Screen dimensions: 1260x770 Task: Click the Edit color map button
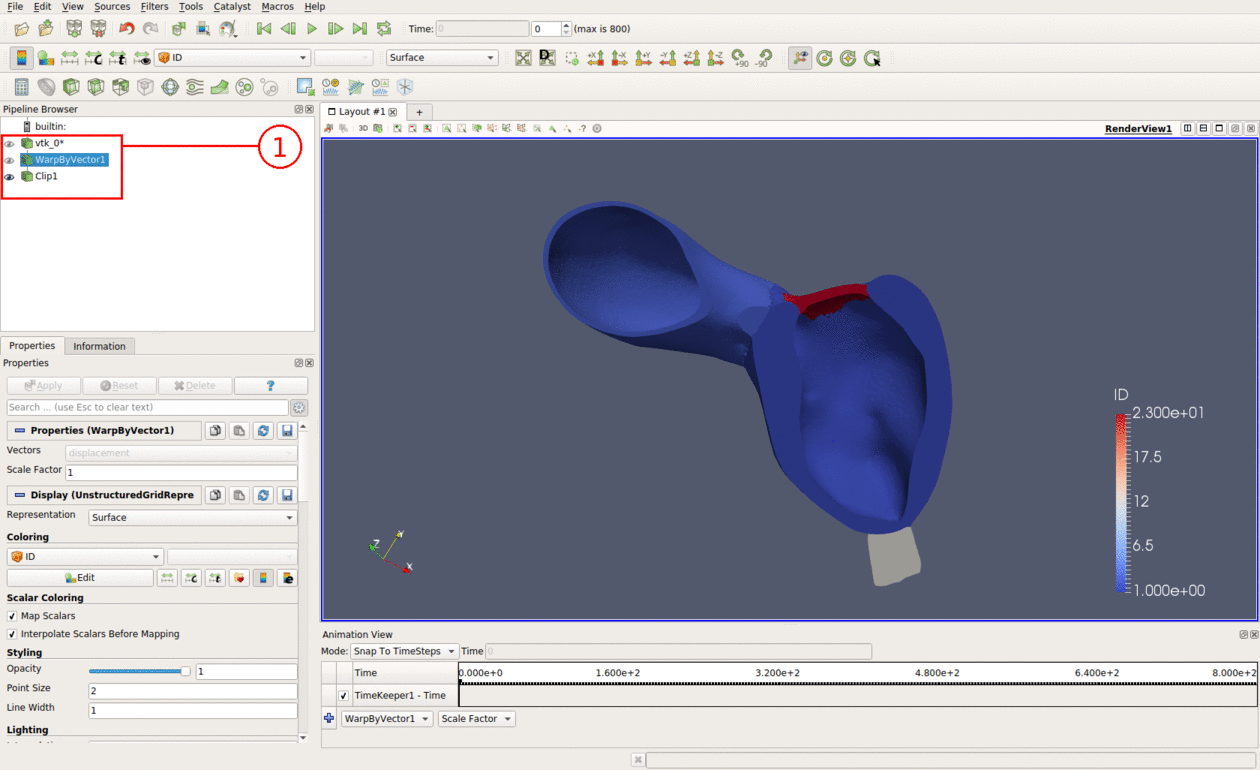[x=80, y=578]
